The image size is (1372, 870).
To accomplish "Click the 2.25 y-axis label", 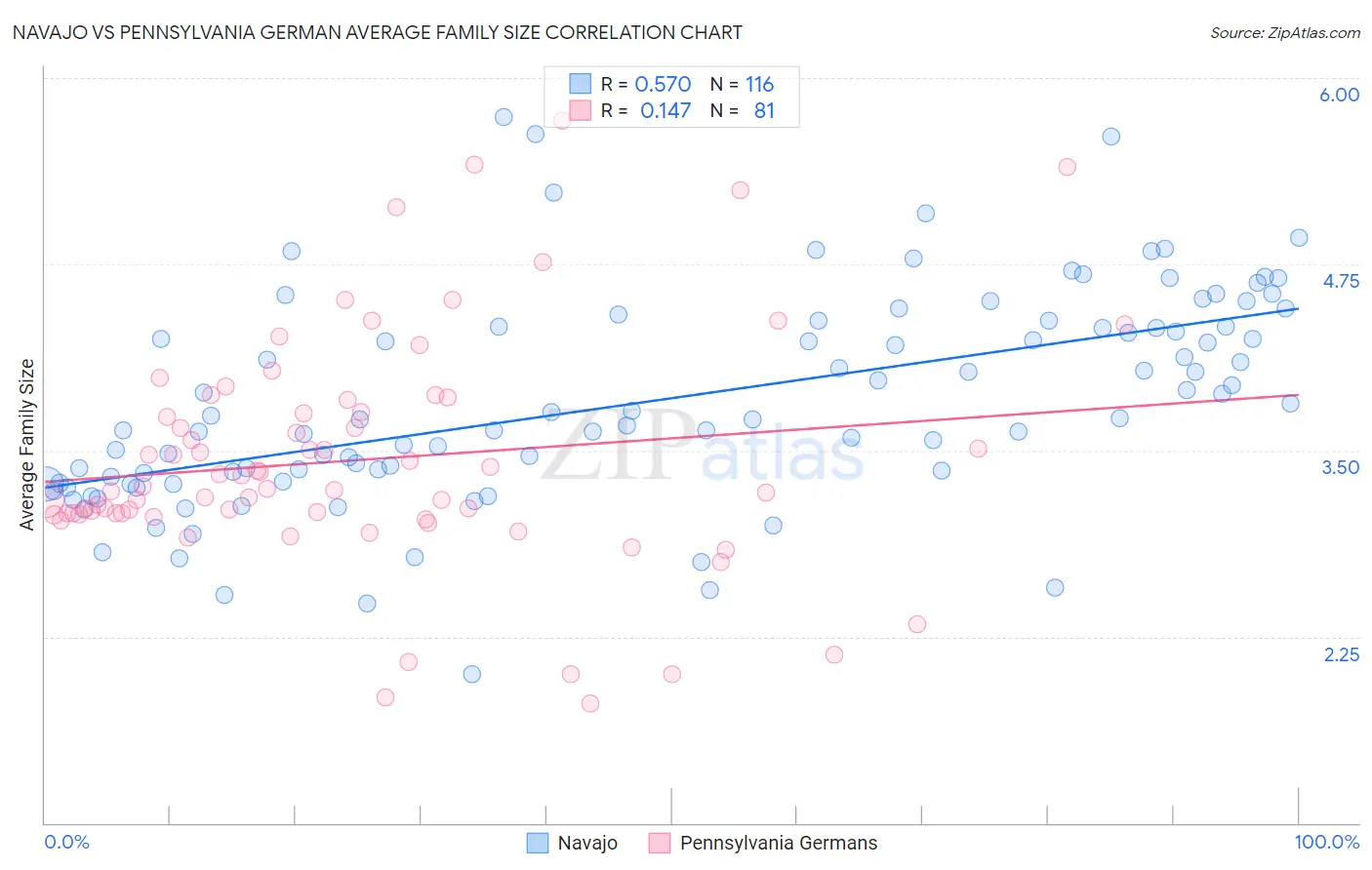I will click(1341, 654).
